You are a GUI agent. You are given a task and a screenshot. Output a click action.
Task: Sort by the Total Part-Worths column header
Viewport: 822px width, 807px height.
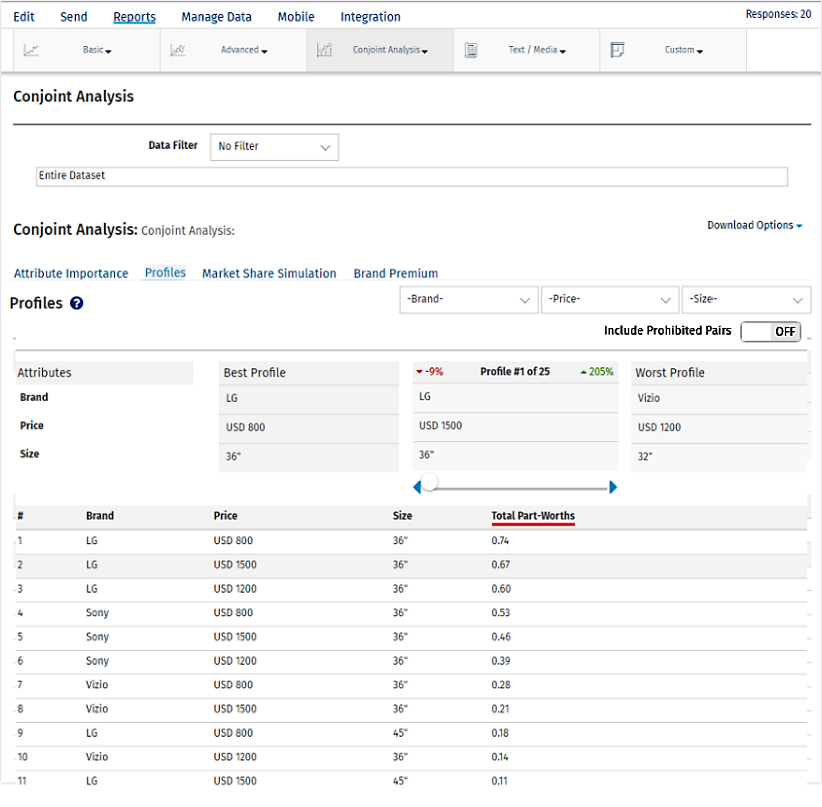[533, 516]
